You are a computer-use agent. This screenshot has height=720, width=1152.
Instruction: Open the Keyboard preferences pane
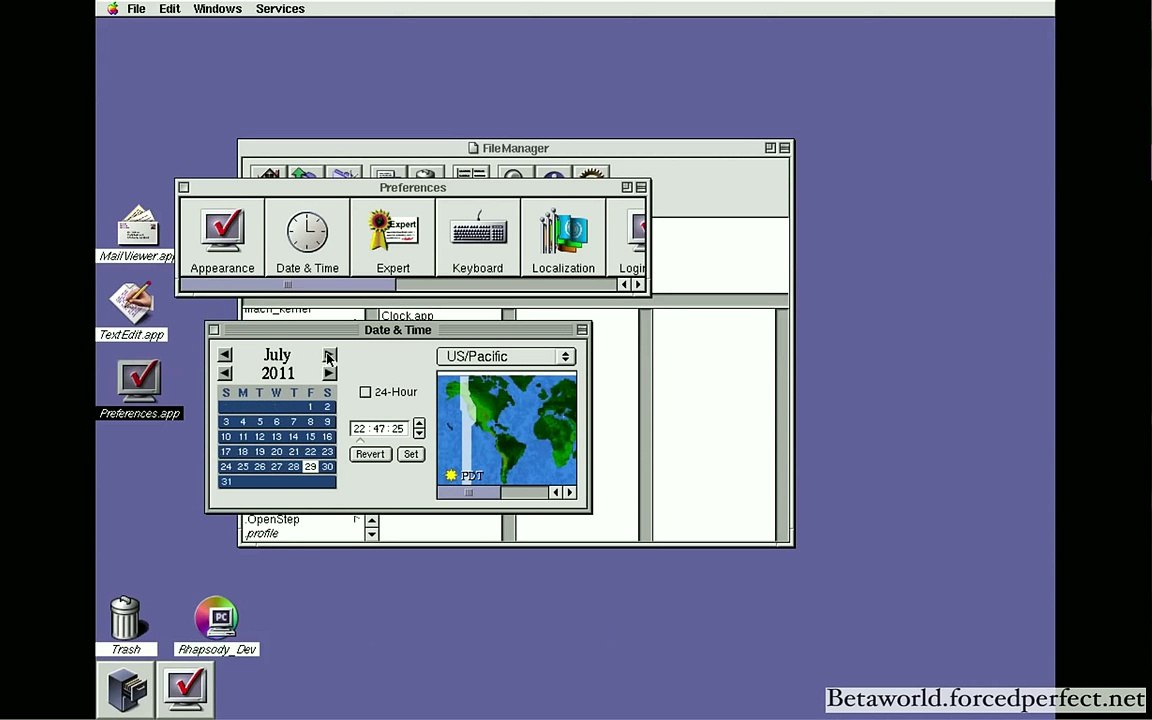click(478, 237)
